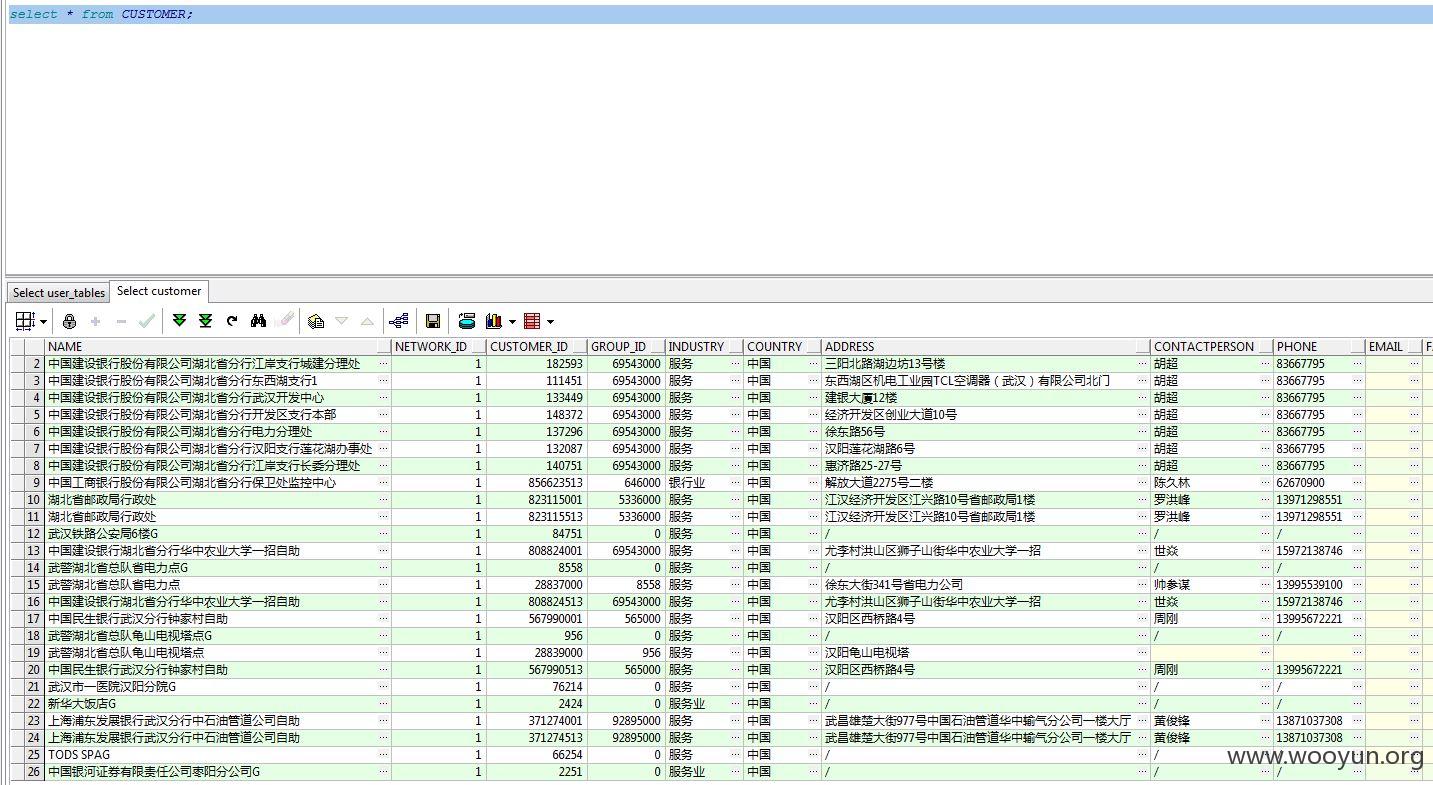Click the eraser clear-record icon

pos(286,321)
